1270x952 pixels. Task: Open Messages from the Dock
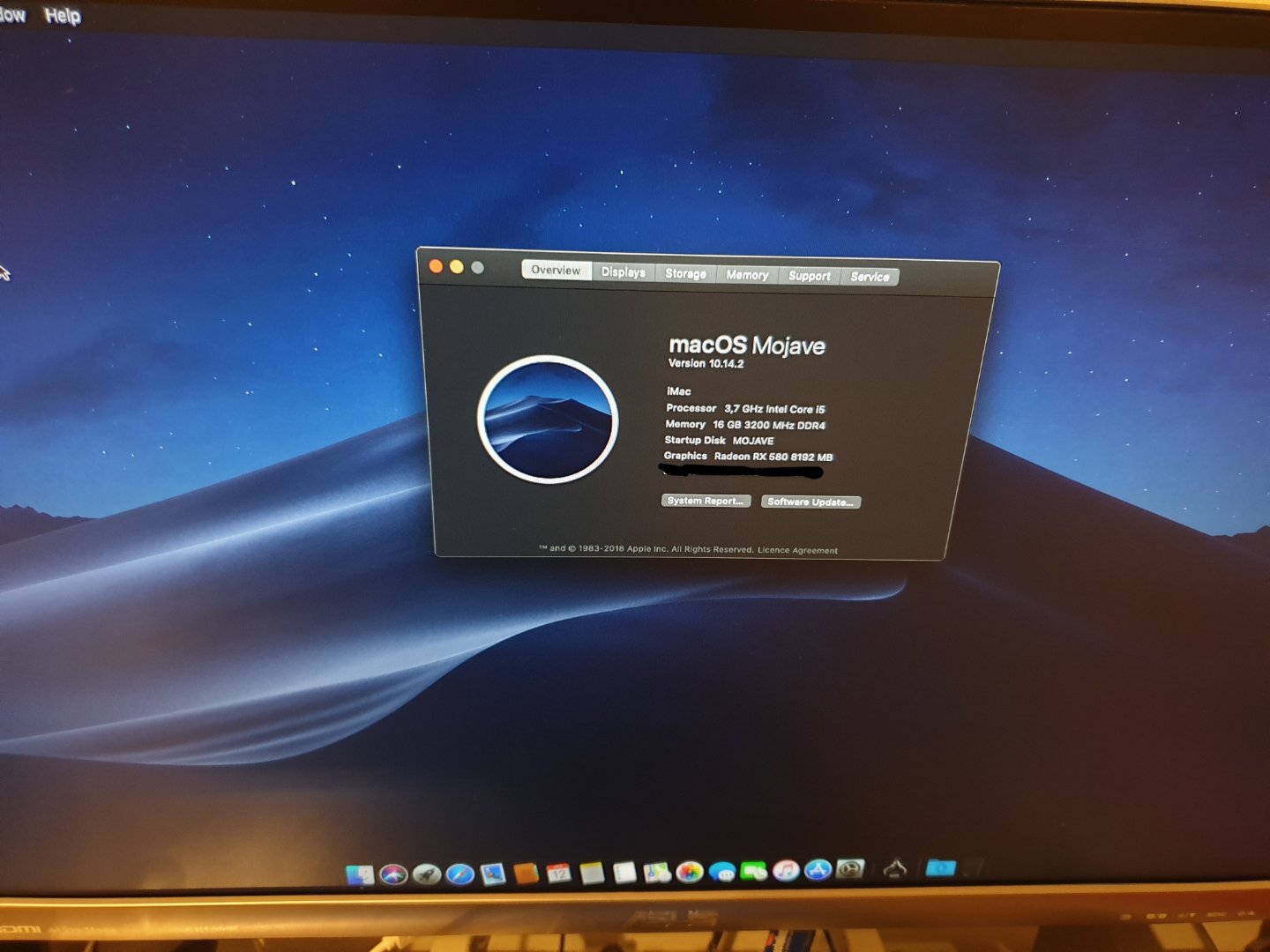click(722, 872)
